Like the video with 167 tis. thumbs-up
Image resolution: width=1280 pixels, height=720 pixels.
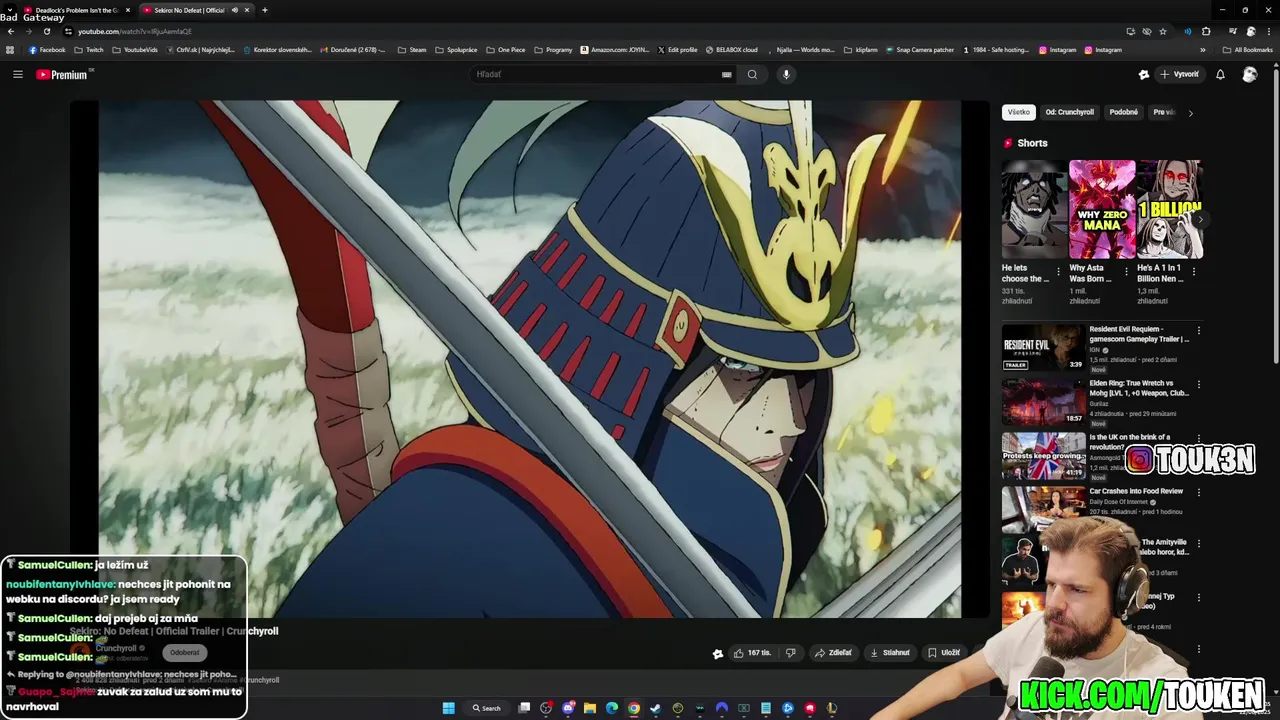(752, 653)
